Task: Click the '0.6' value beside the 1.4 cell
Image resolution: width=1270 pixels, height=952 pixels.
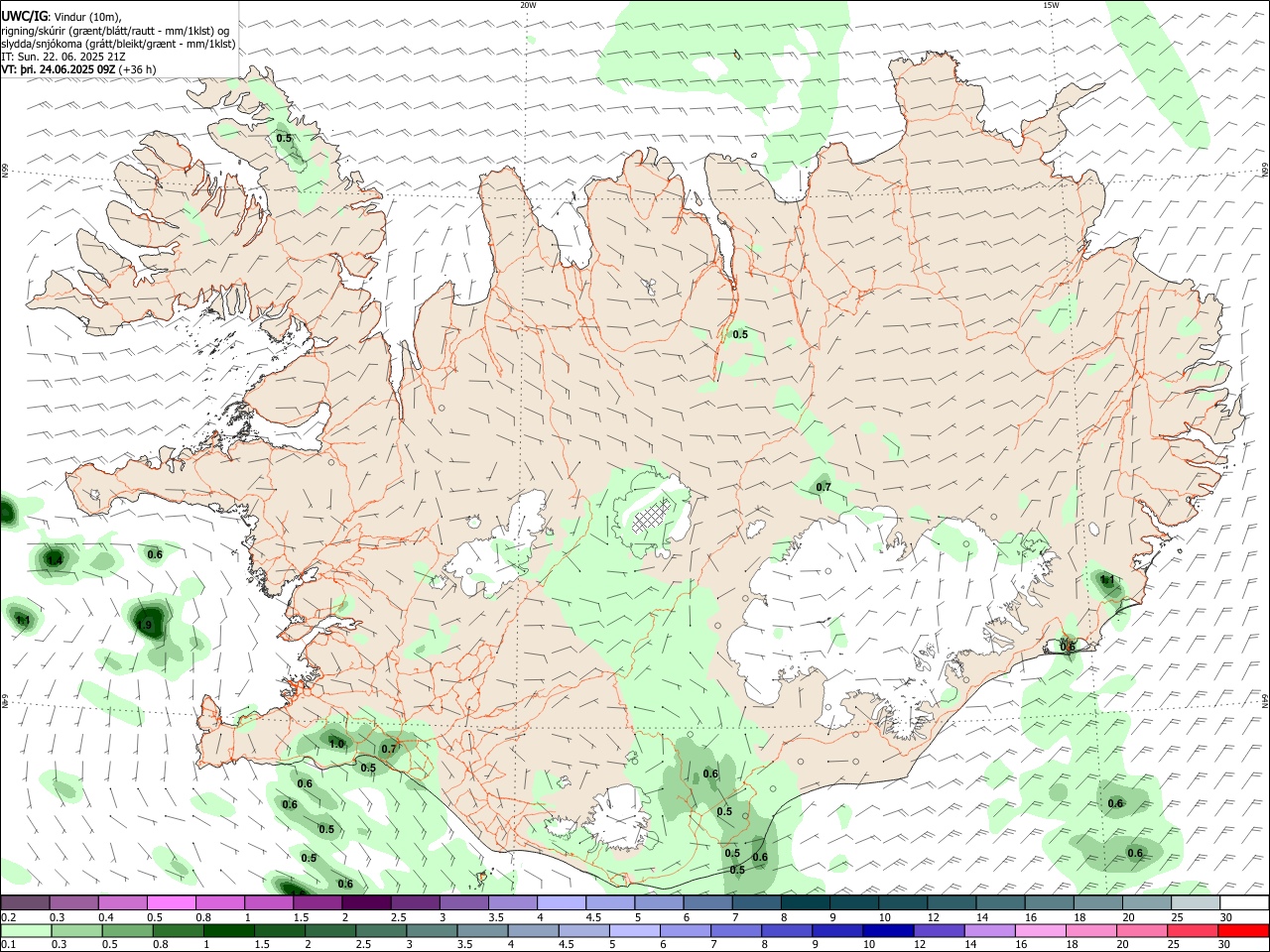Action: 155,554
